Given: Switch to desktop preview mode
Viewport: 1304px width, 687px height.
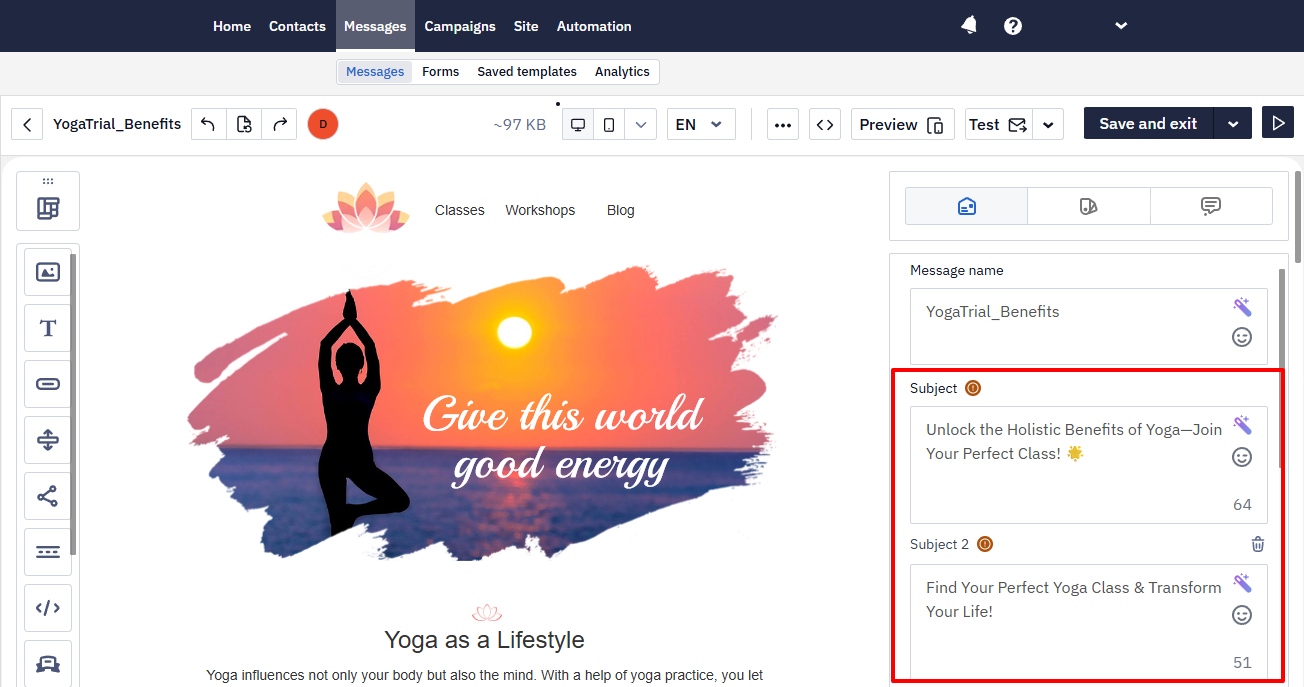Looking at the screenshot, I should pos(578,124).
